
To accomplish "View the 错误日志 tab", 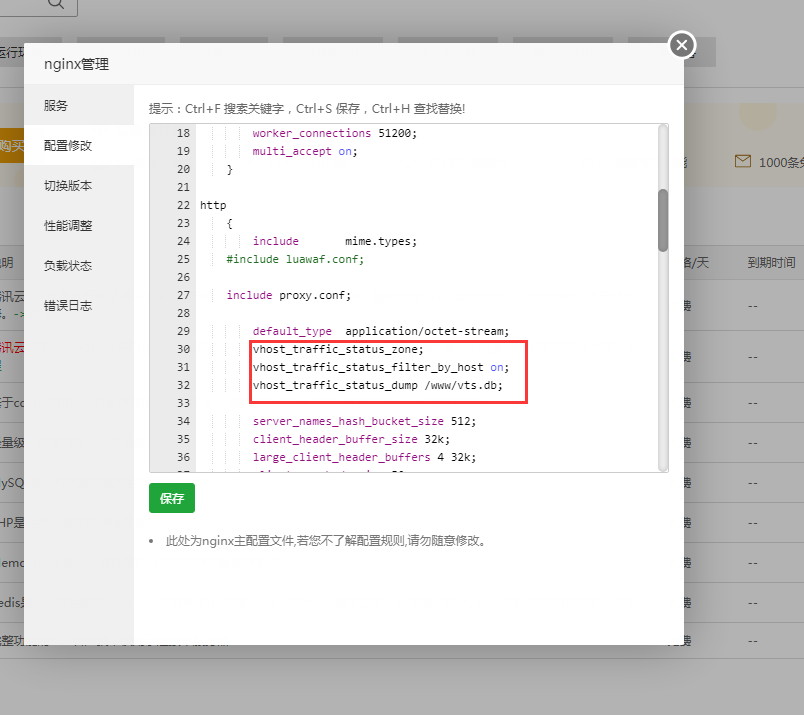I will [x=68, y=305].
